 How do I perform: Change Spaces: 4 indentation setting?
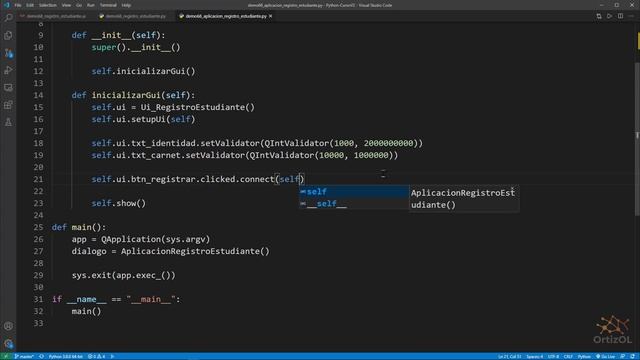pyautogui.click(x=534, y=356)
